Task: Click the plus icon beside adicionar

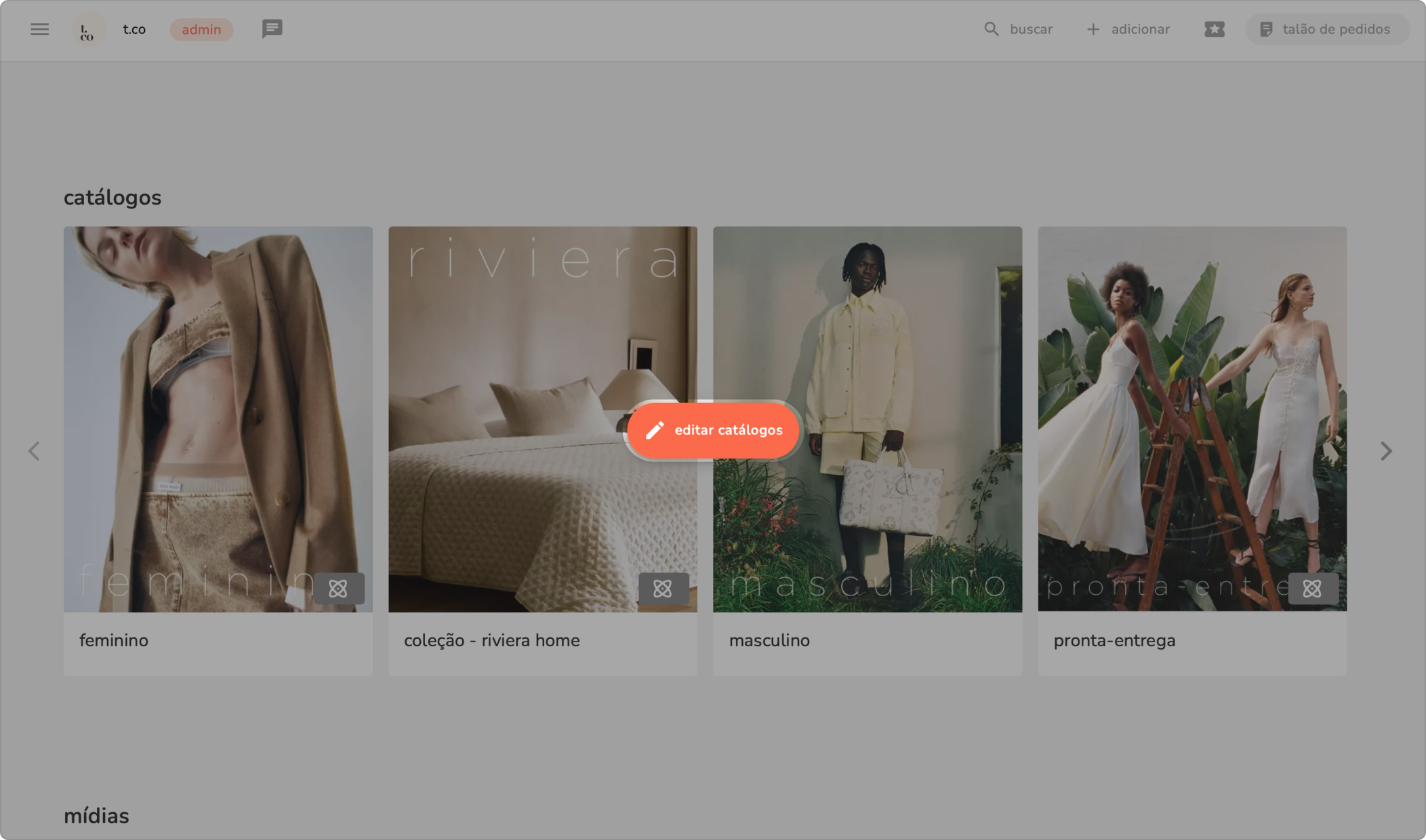Action: pyautogui.click(x=1093, y=29)
